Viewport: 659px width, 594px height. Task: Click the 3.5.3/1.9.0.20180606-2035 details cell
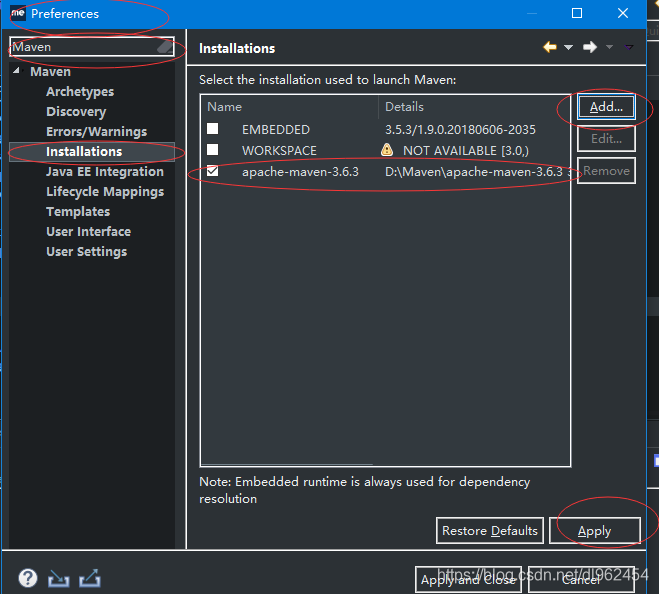point(460,129)
